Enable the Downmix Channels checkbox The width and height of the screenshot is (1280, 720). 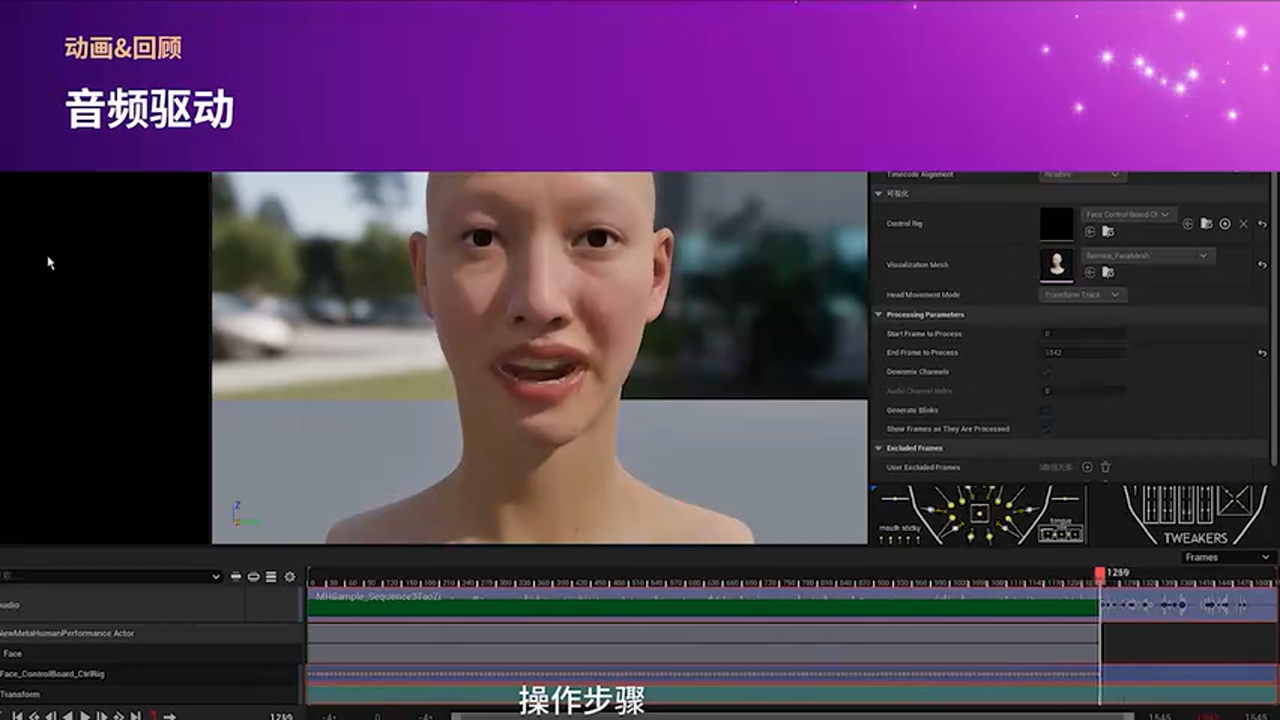coord(1048,373)
